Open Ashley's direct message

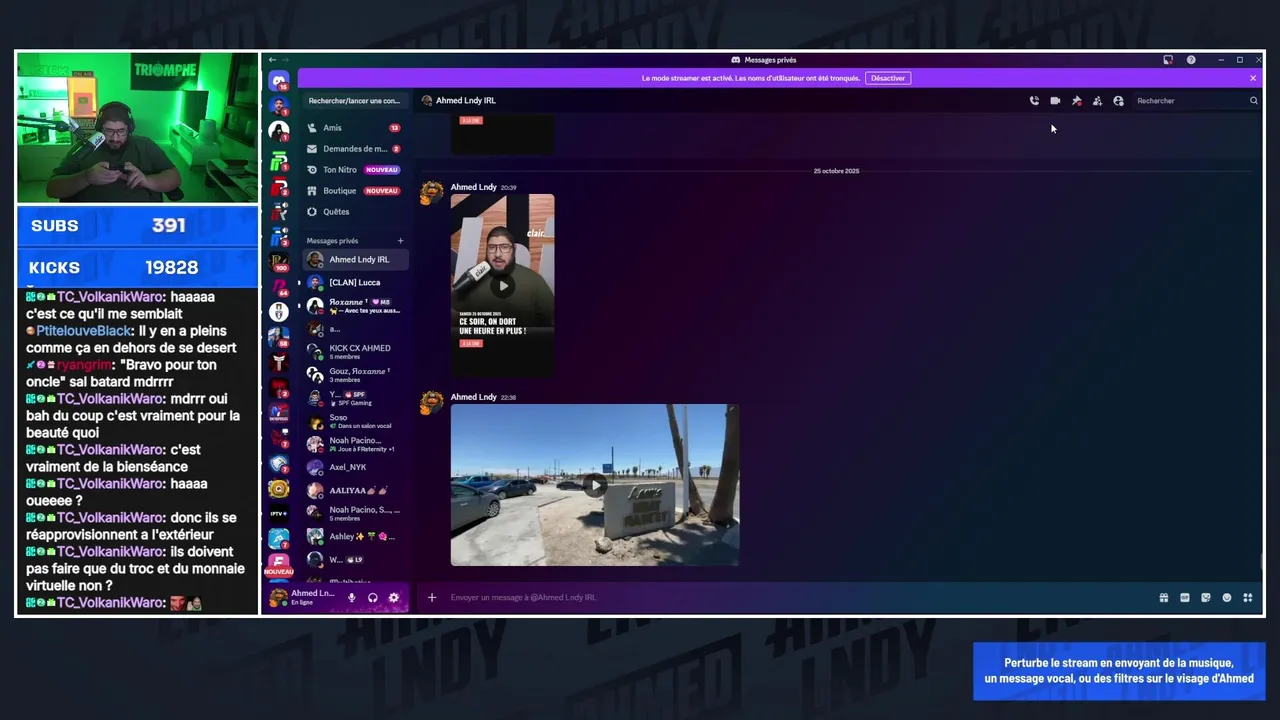coord(355,537)
